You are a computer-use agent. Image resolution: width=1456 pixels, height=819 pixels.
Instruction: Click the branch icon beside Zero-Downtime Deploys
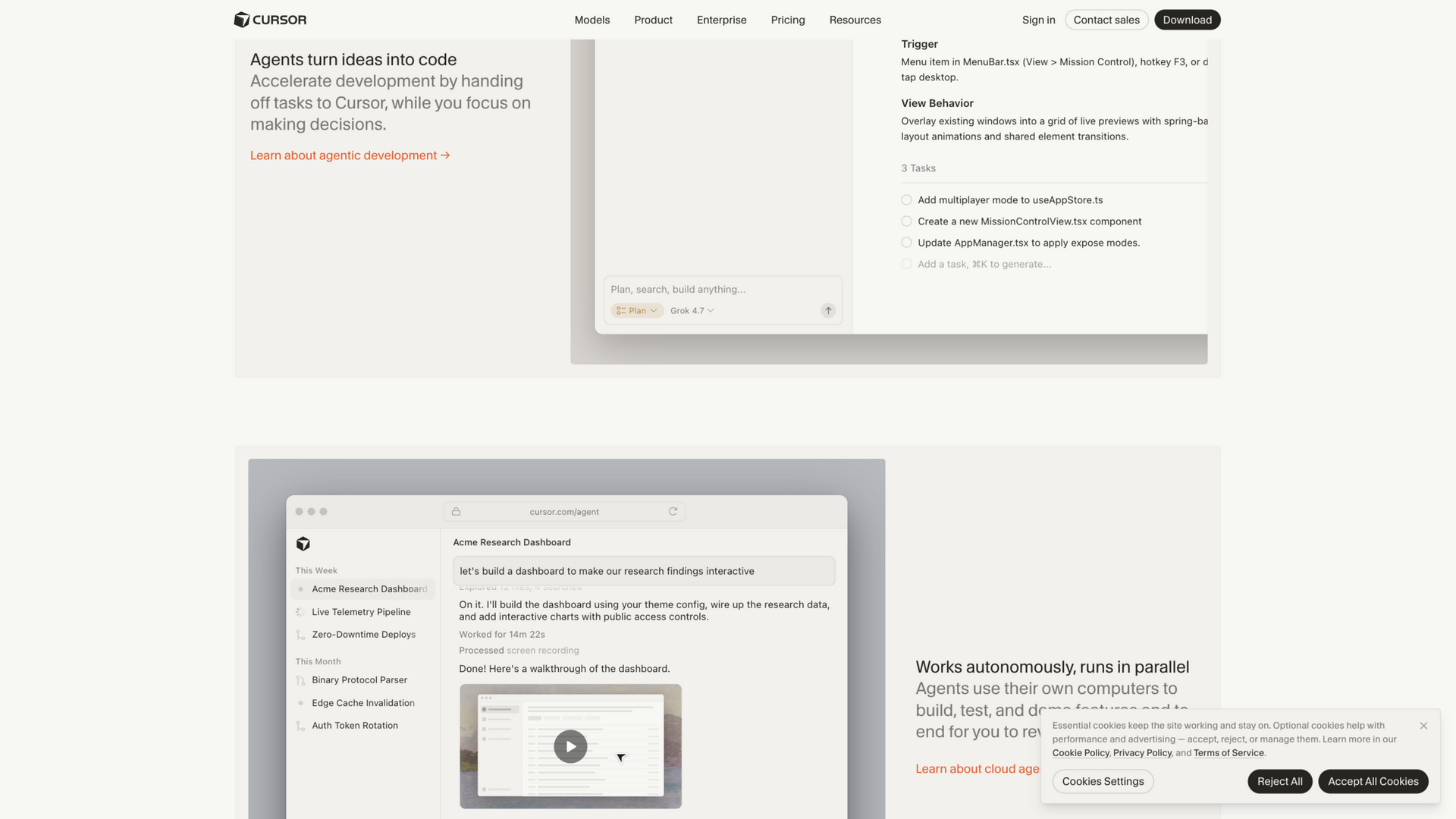tap(300, 635)
